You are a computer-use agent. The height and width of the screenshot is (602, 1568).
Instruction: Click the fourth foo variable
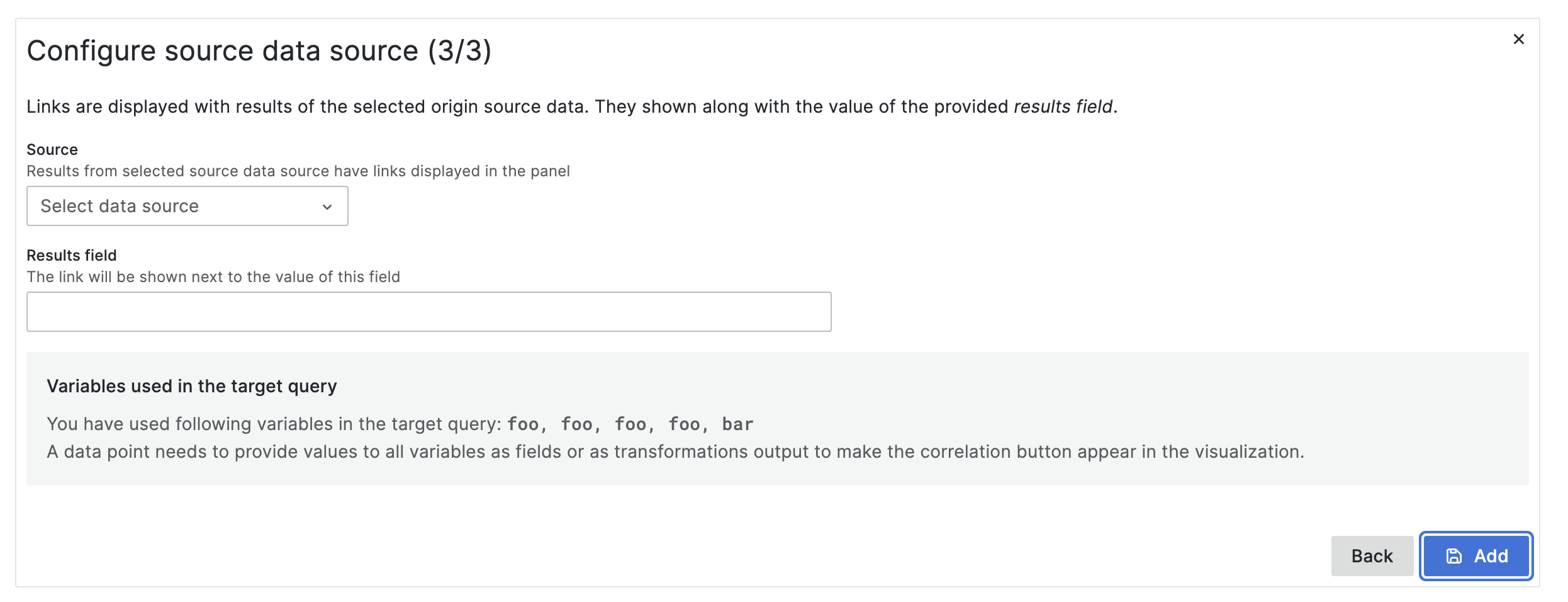pos(684,424)
